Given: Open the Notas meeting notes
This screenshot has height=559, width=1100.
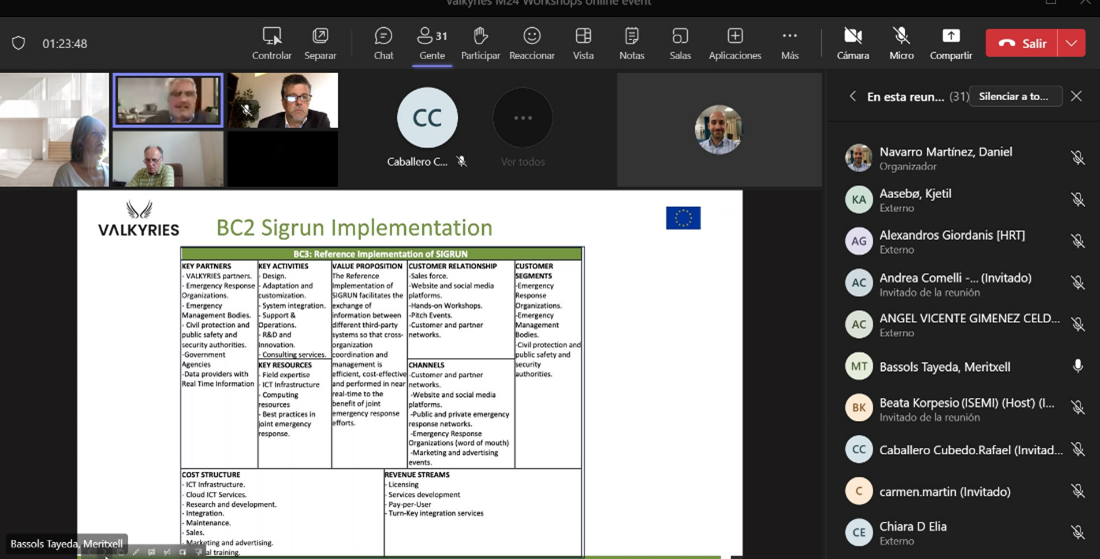Looking at the screenshot, I should 631,43.
